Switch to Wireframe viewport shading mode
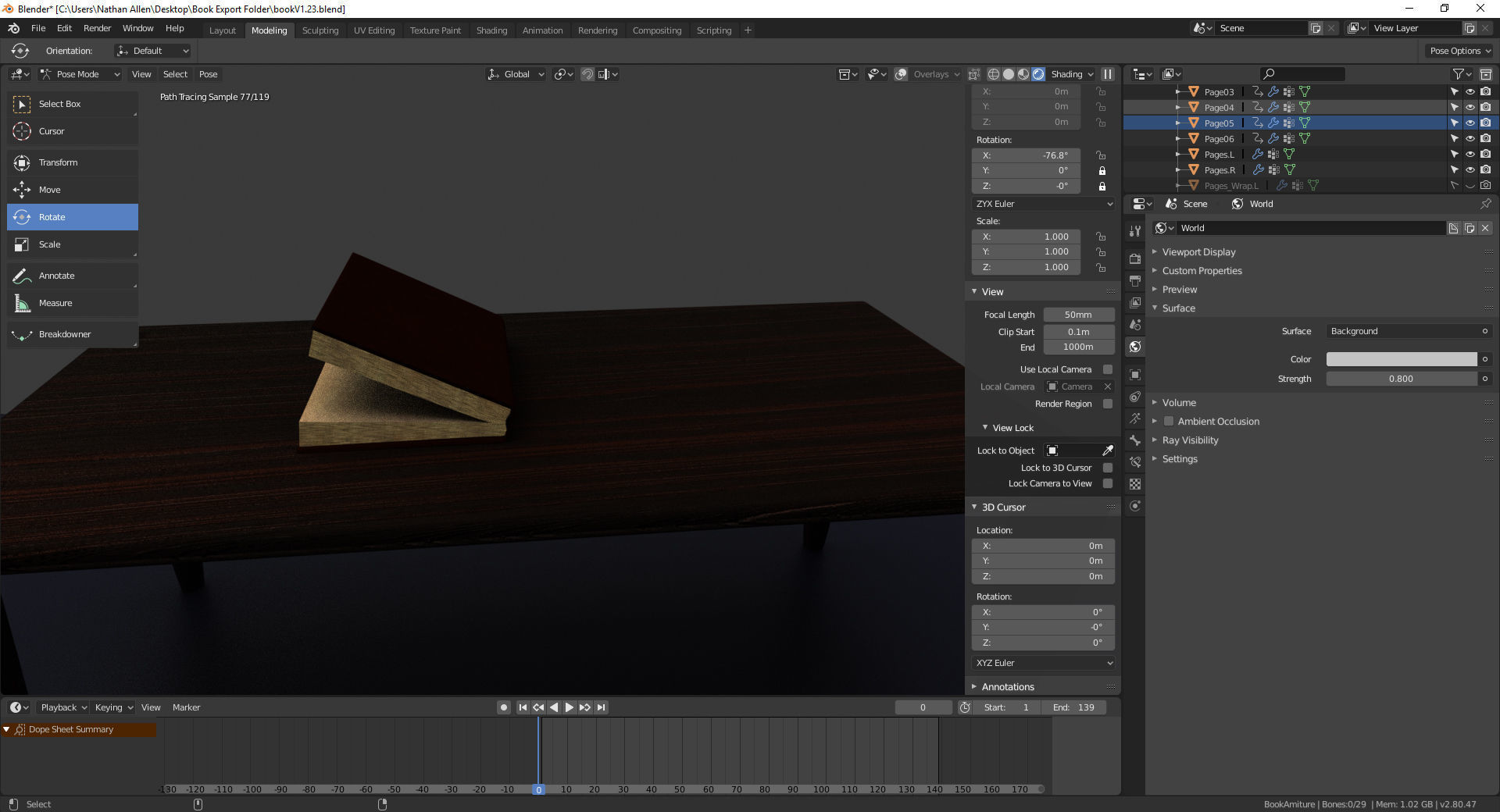Screen dimensions: 1500x812 (993, 74)
